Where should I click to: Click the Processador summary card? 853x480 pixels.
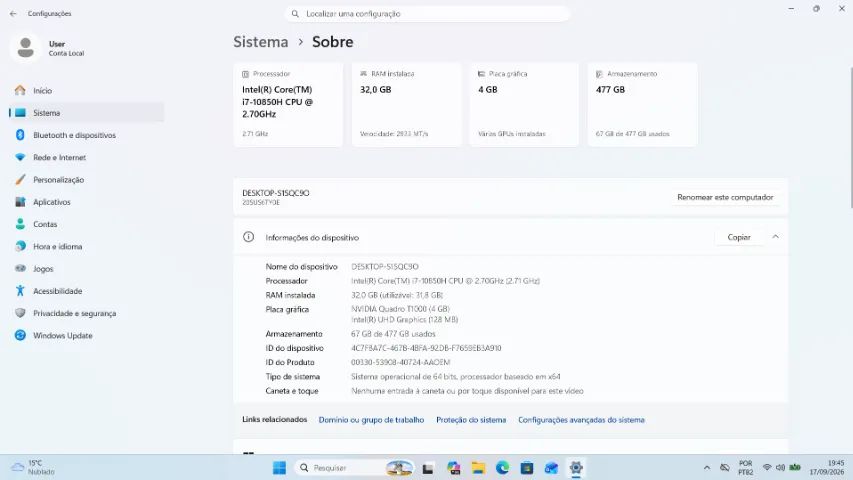[x=288, y=104]
